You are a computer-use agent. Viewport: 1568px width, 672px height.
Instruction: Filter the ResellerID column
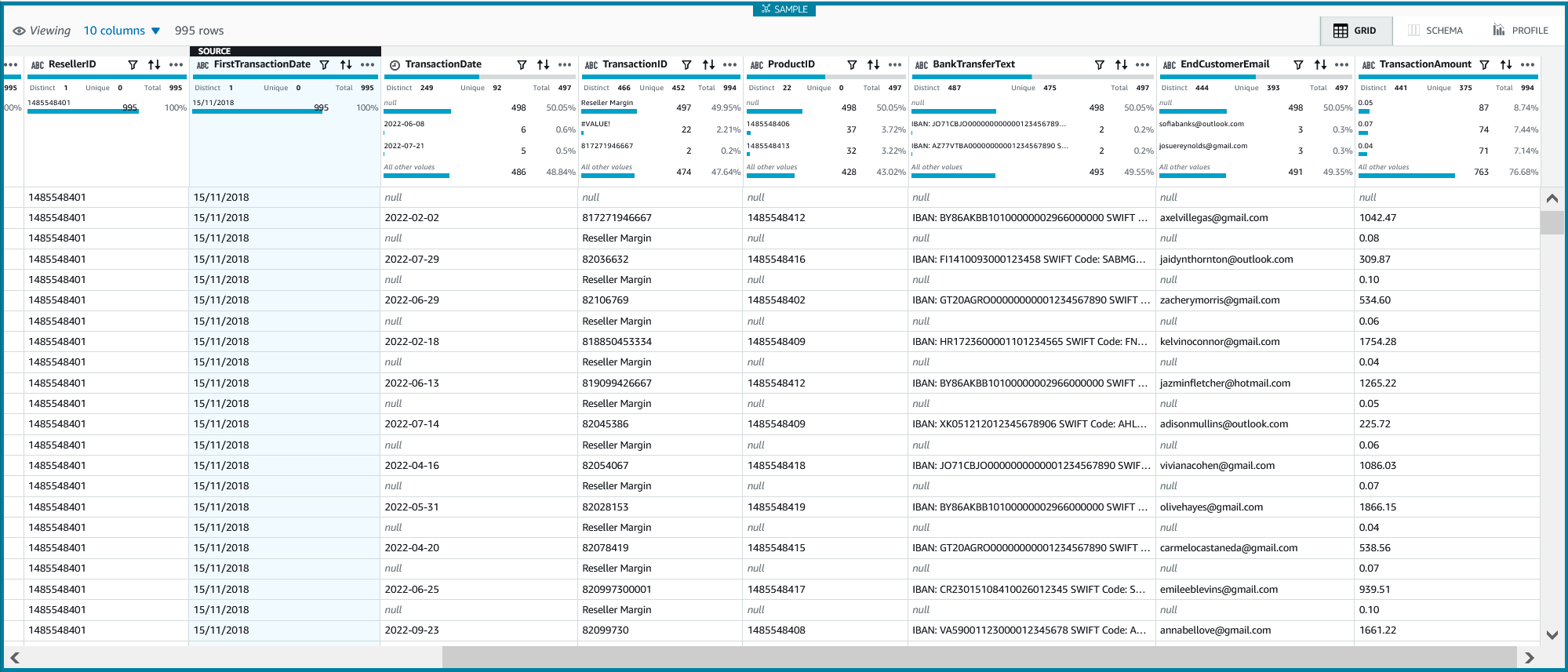pyautogui.click(x=133, y=65)
